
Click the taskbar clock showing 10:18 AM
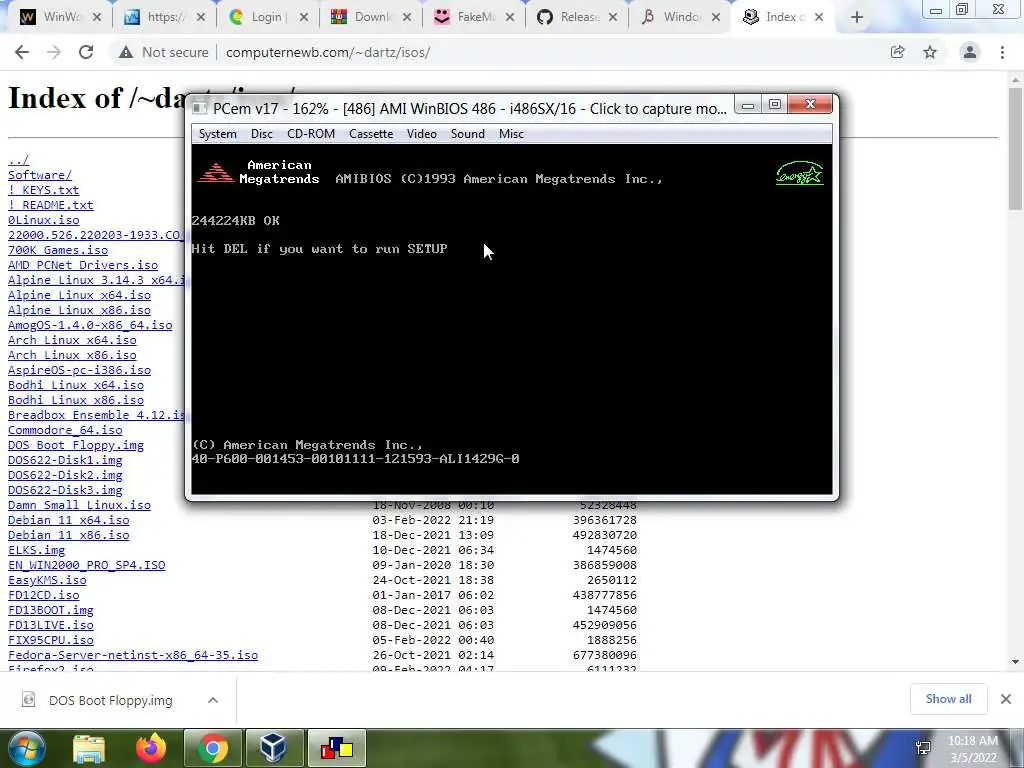[x=973, y=749]
